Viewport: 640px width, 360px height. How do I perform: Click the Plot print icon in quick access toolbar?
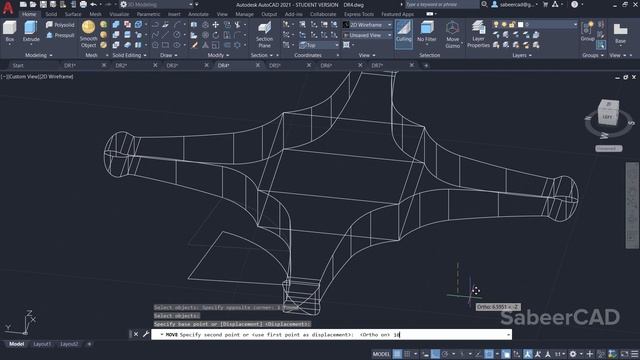tap(83, 4)
